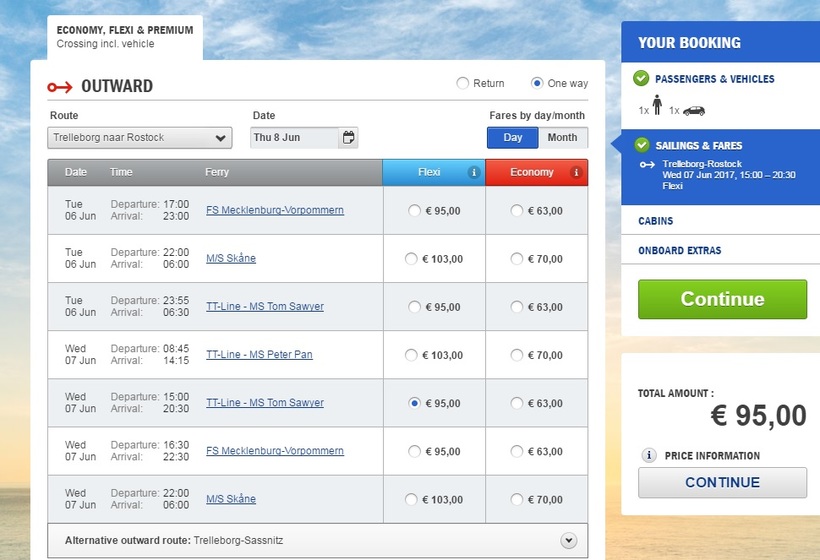
Task: Click the red Outward route arrow icon
Action: 60,87
